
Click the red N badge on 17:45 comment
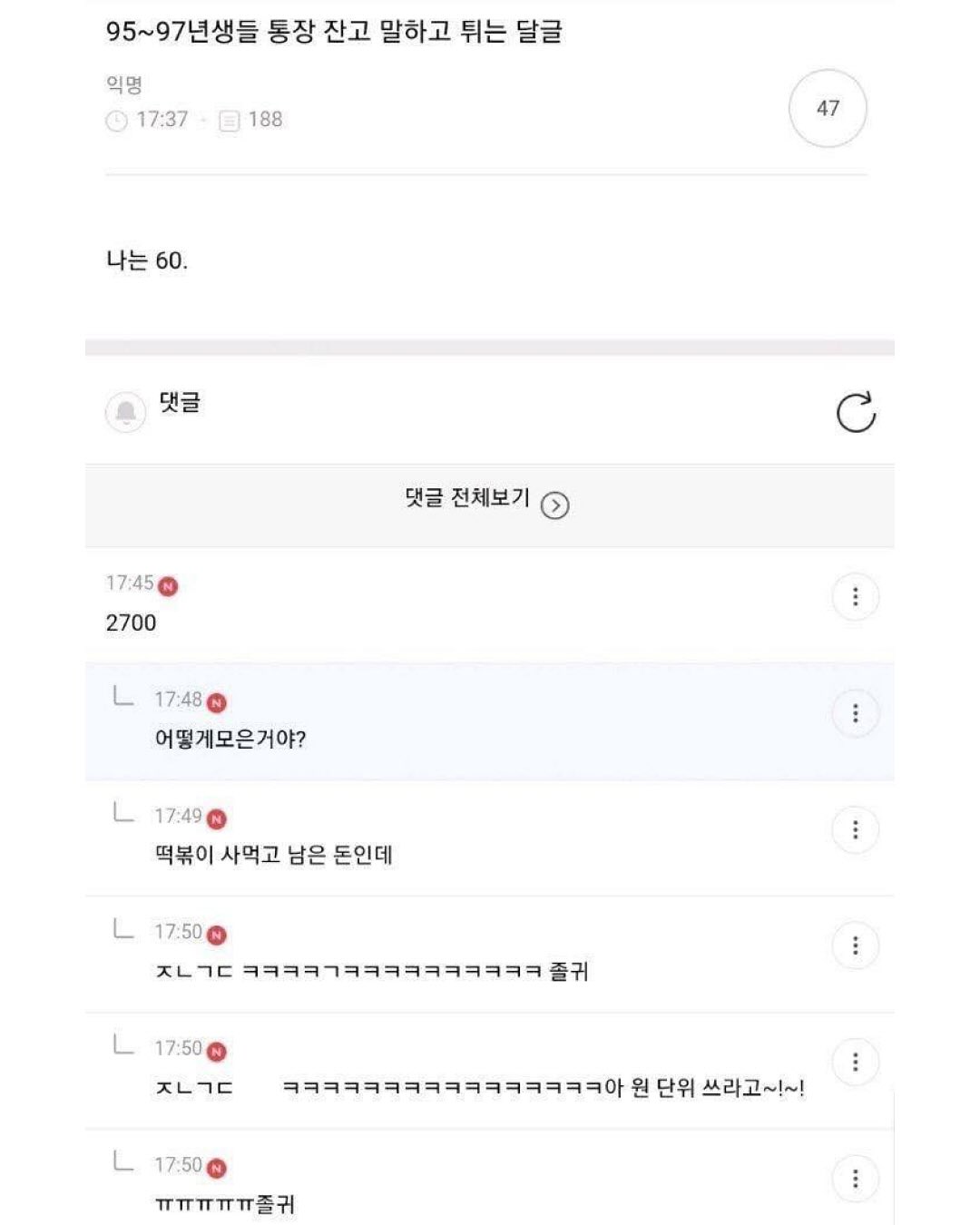click(x=168, y=586)
